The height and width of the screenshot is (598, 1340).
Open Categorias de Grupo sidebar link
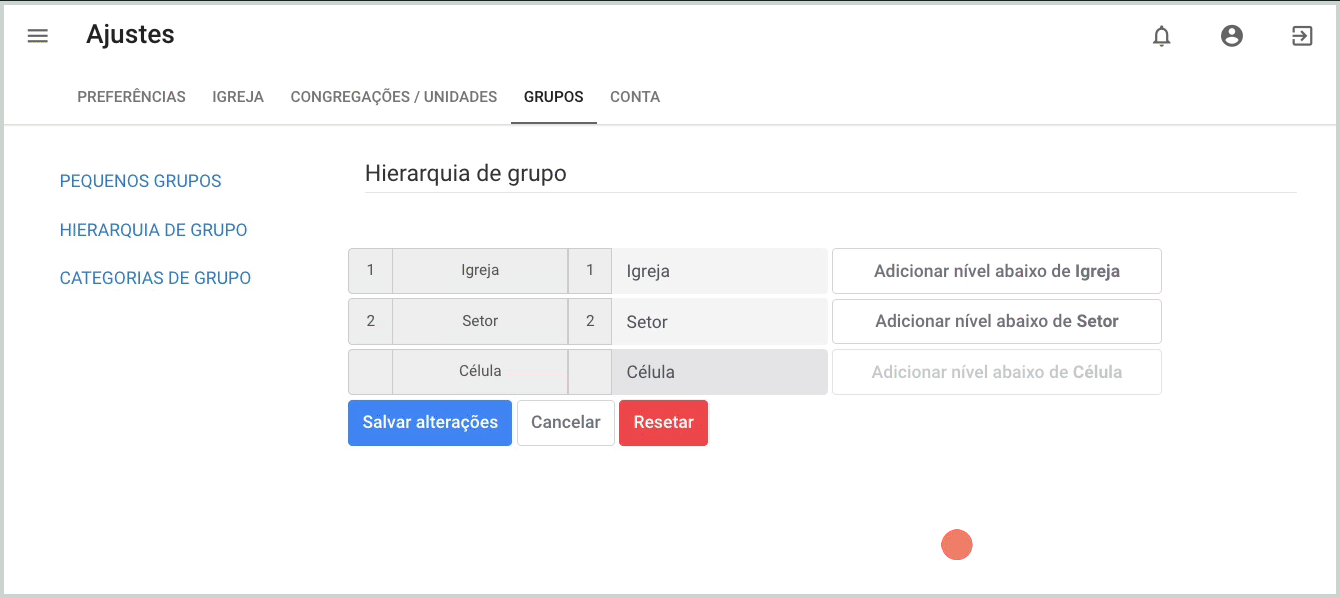pyautogui.click(x=155, y=278)
